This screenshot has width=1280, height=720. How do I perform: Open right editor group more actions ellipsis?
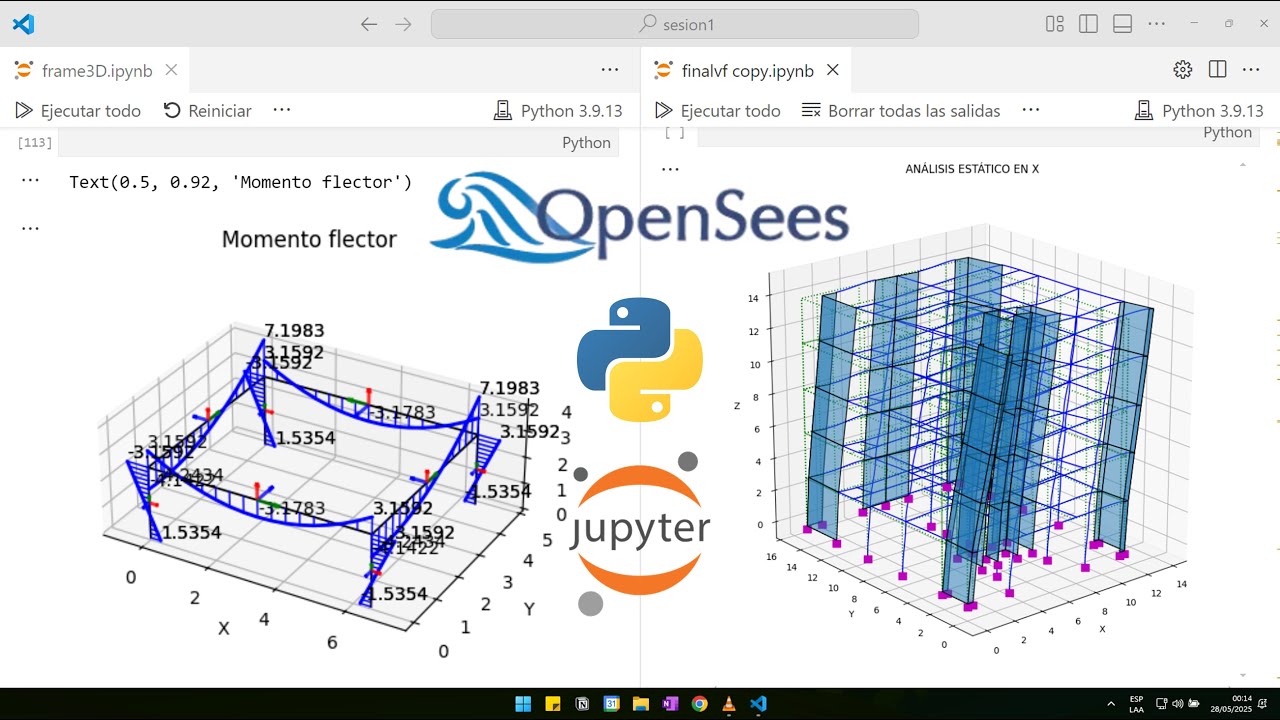1251,70
